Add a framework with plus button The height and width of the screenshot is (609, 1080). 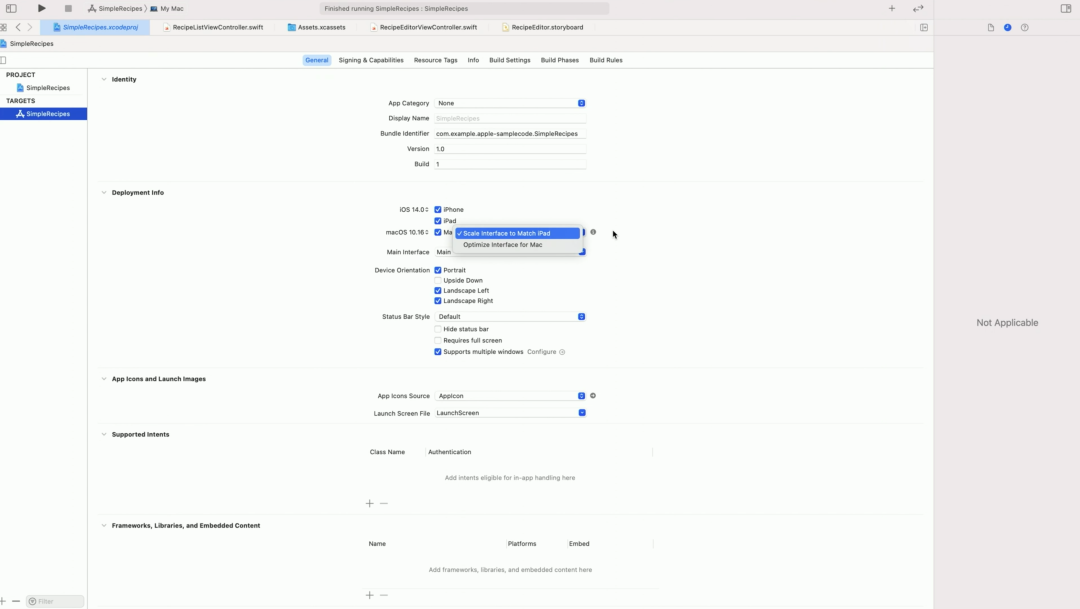(369, 595)
